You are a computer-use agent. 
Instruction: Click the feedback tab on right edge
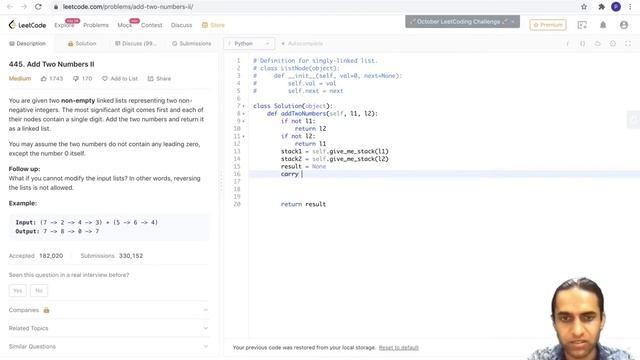coord(634,119)
